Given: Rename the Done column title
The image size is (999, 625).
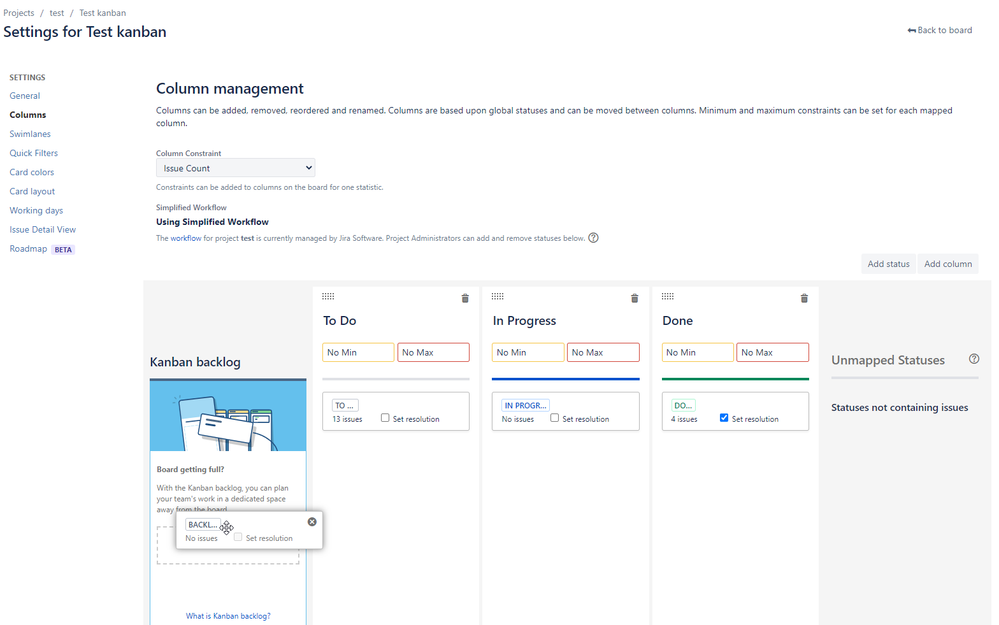Looking at the screenshot, I should pos(677,320).
